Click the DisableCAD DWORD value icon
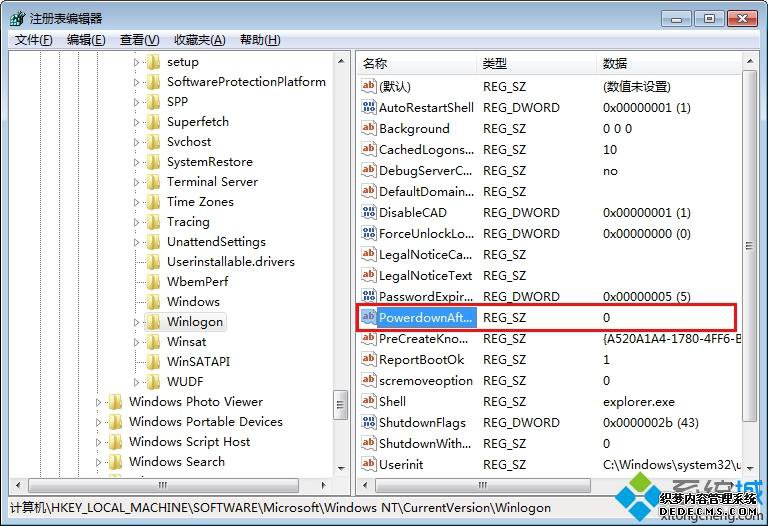The width and height of the screenshot is (768, 526). click(368, 213)
